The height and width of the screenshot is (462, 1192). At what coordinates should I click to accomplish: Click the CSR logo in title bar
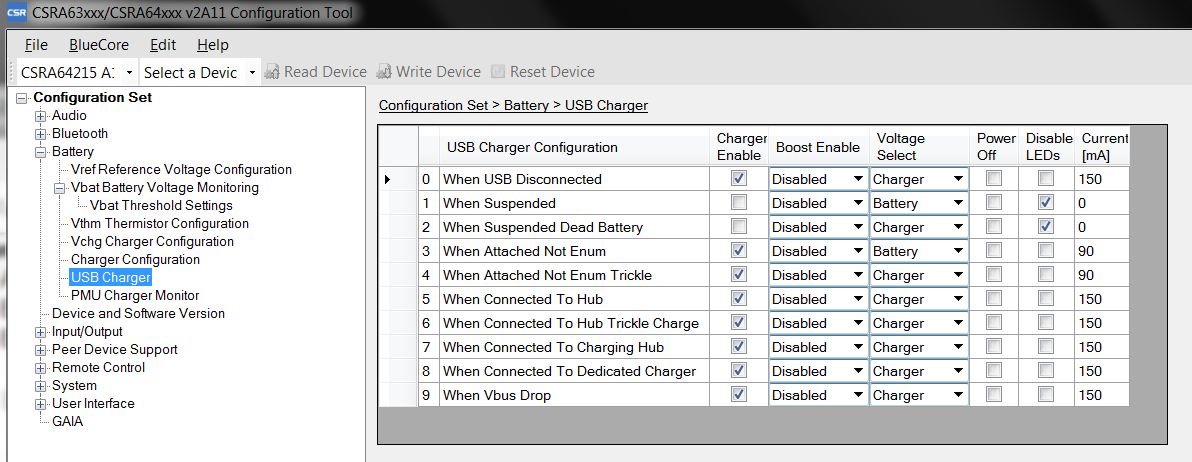14,13
